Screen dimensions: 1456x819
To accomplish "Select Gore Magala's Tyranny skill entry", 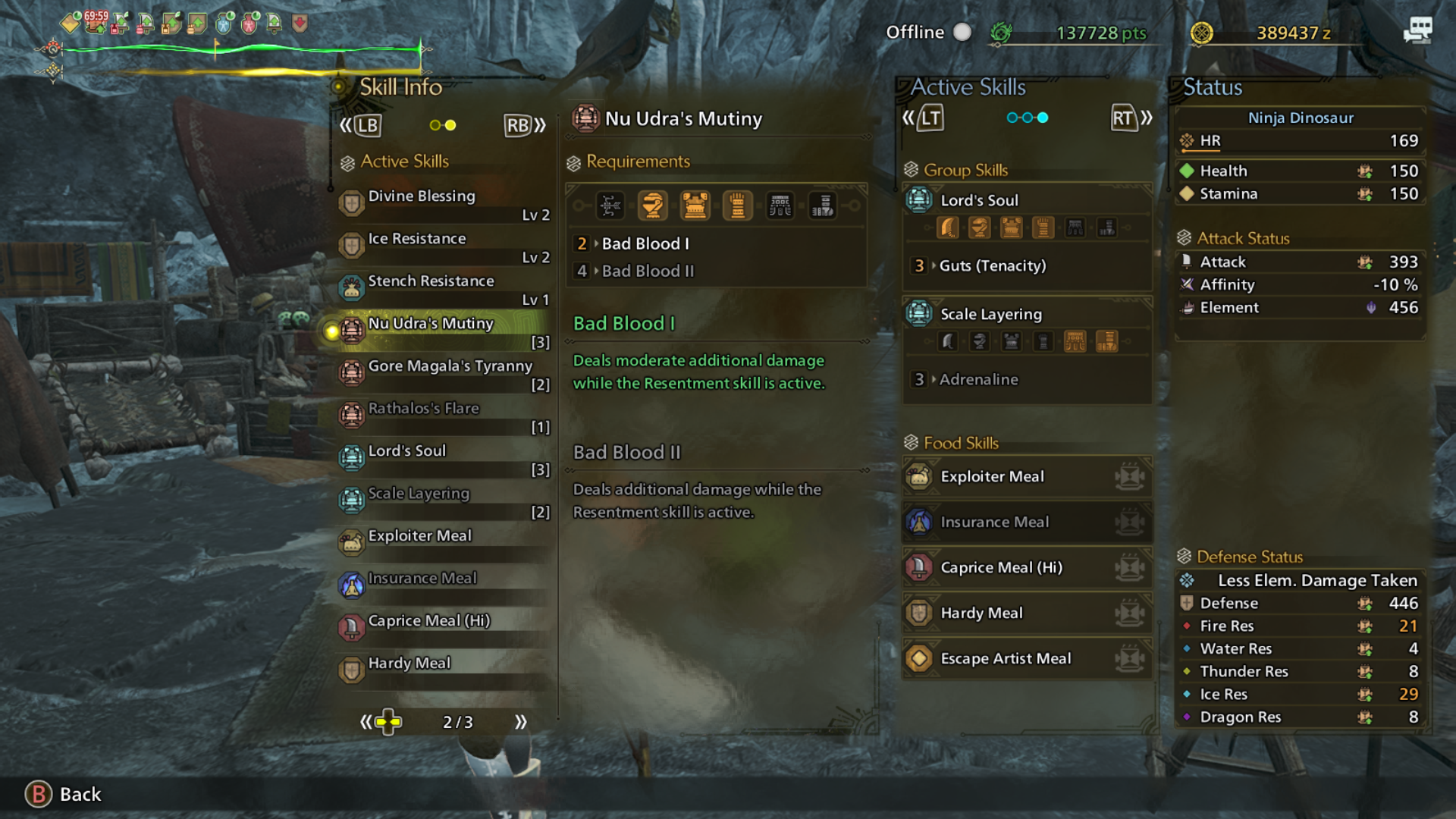I will point(444,374).
